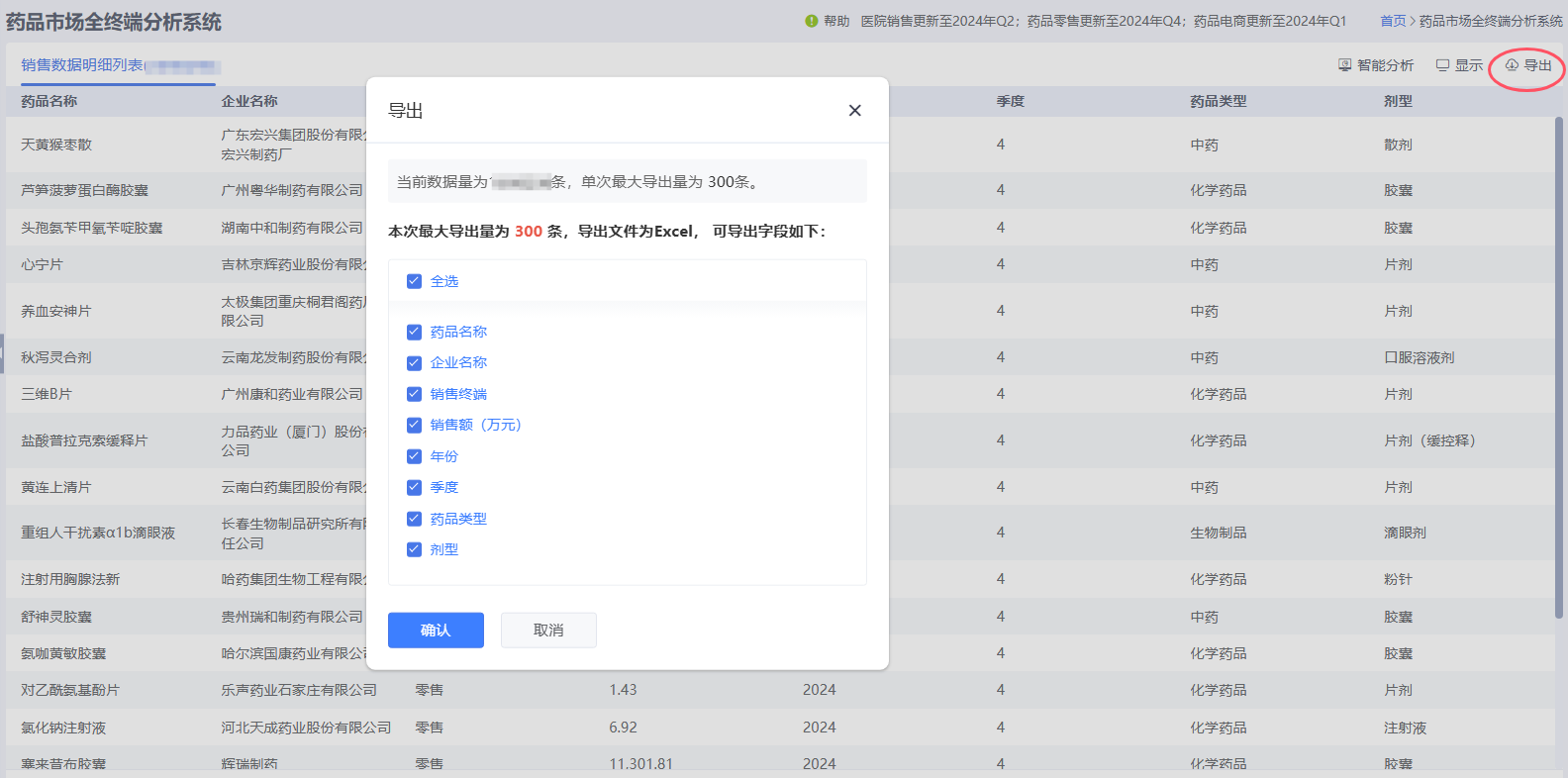Click the 秋泻灵合剂 drug name
The width and height of the screenshot is (1568, 778).
tap(56, 357)
